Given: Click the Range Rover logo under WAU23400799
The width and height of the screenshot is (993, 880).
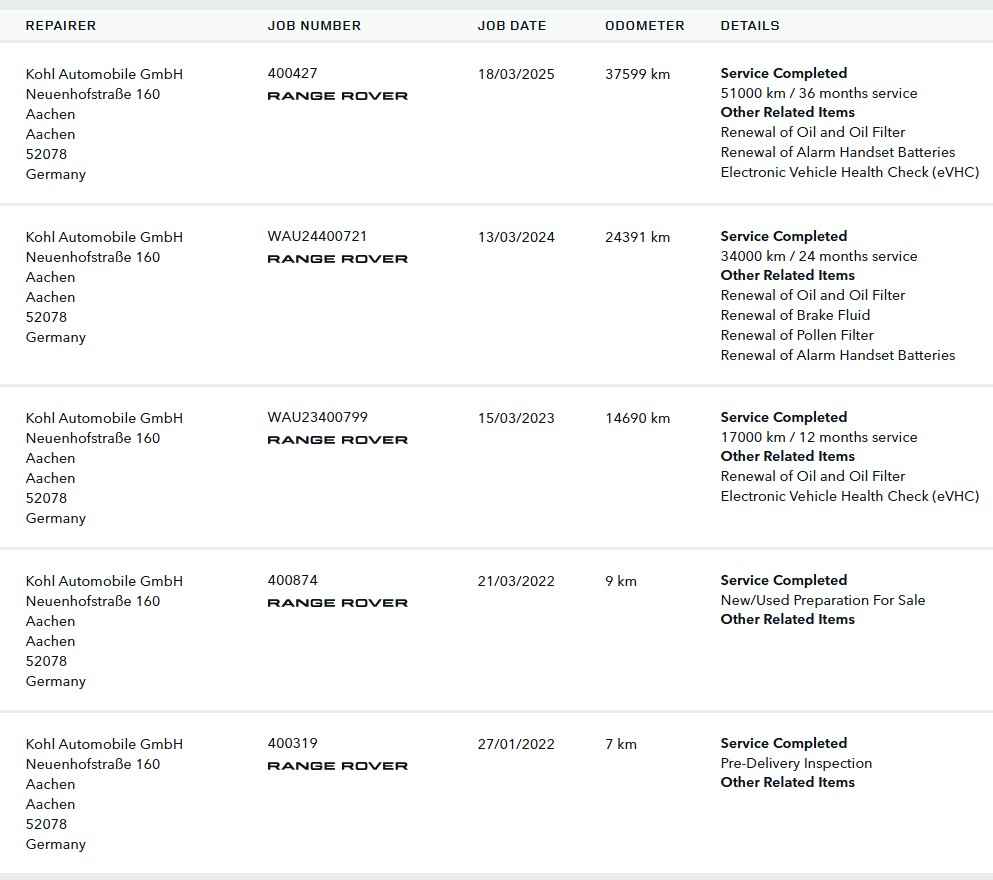Looking at the screenshot, I should click(x=338, y=439).
